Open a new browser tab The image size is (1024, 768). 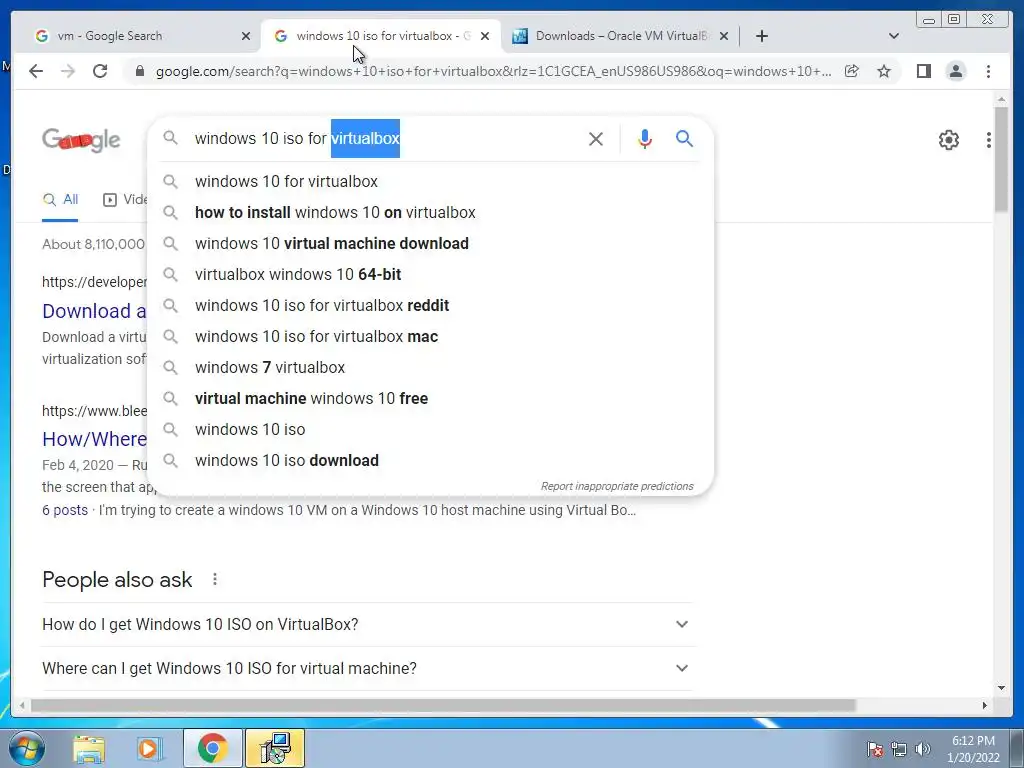(761, 36)
